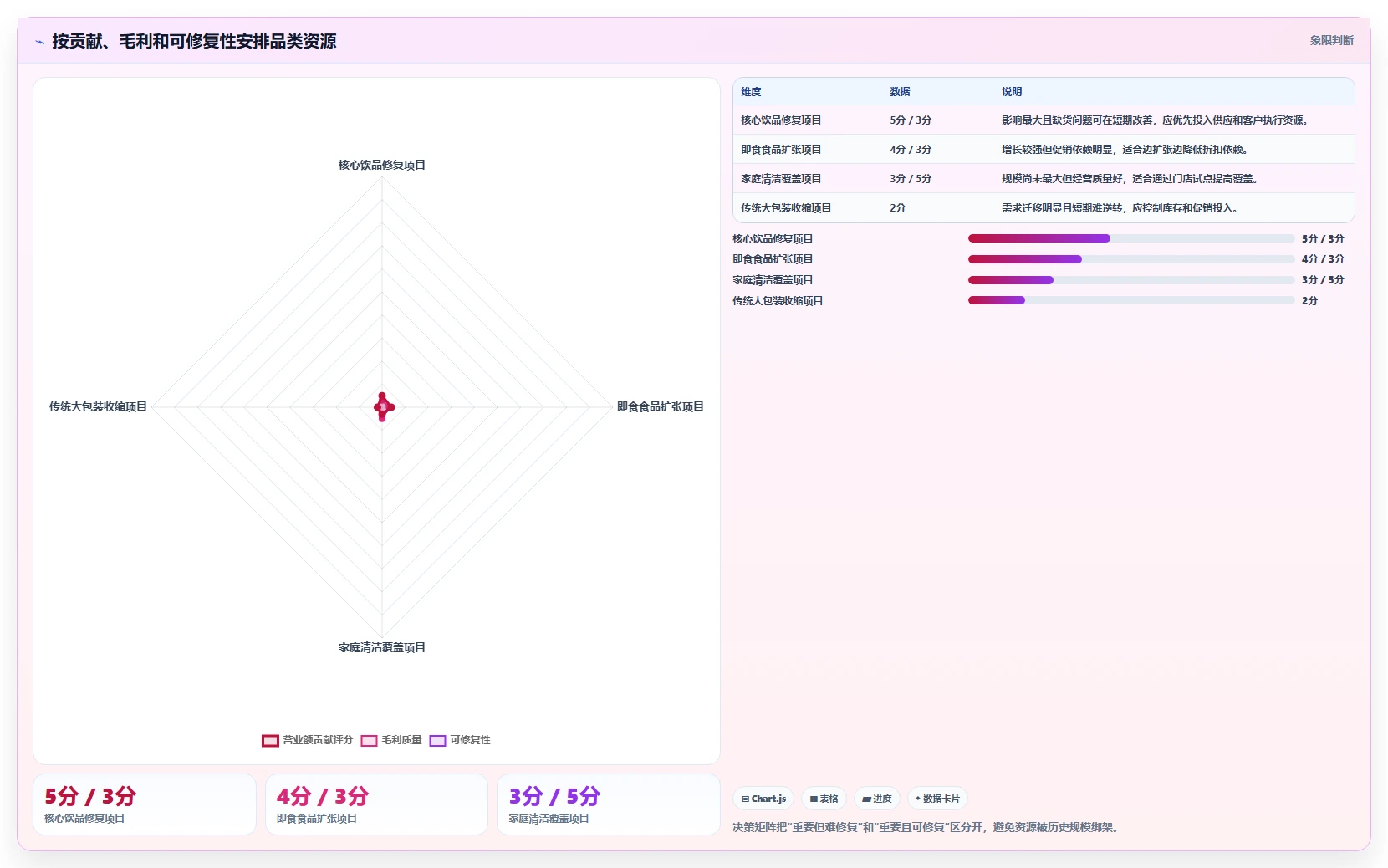
Task: Click the 传统大包装收缩项目 progress bar
Action: (x=1131, y=300)
